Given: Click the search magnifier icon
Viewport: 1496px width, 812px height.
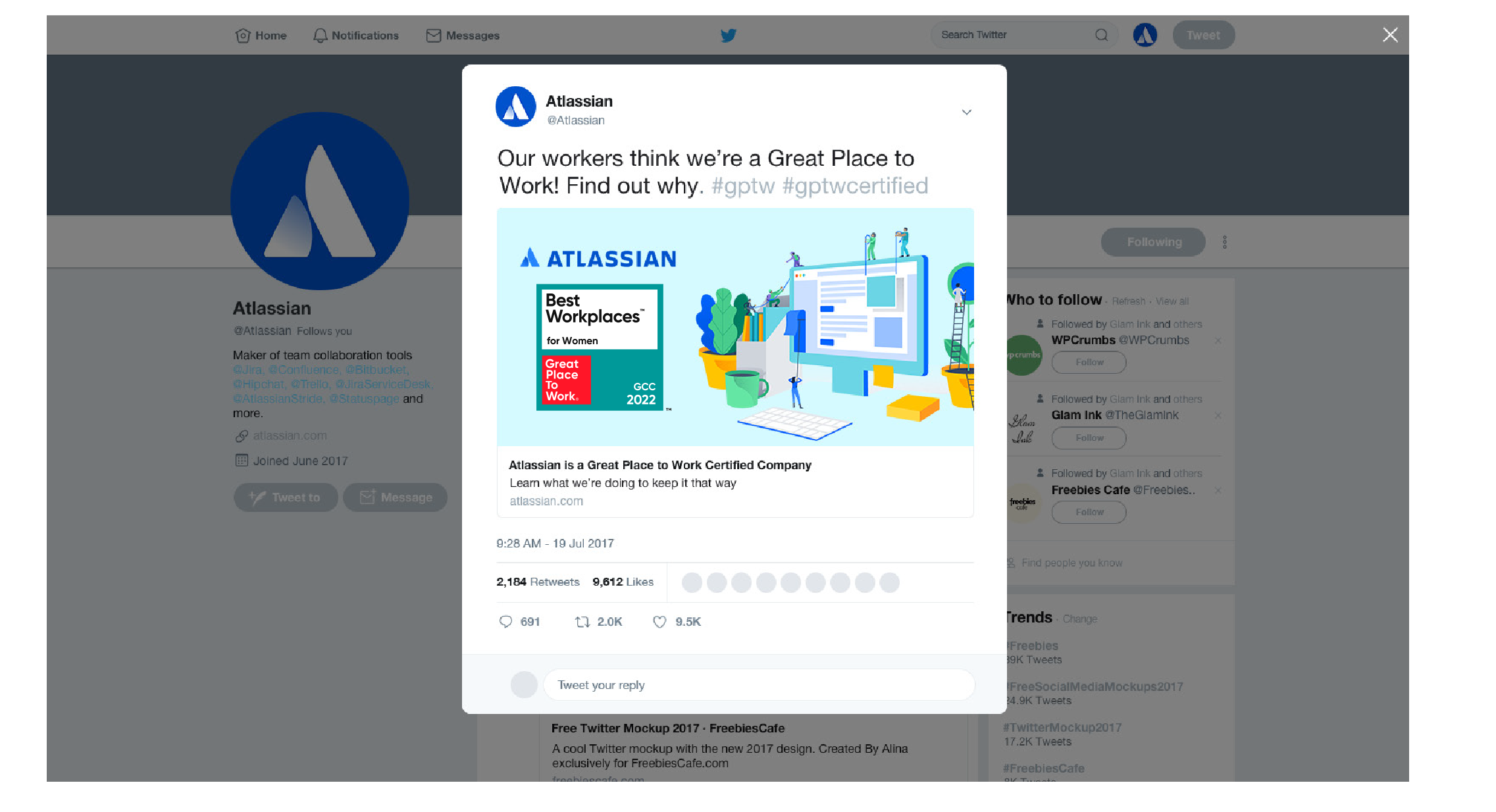Looking at the screenshot, I should pos(1101,35).
